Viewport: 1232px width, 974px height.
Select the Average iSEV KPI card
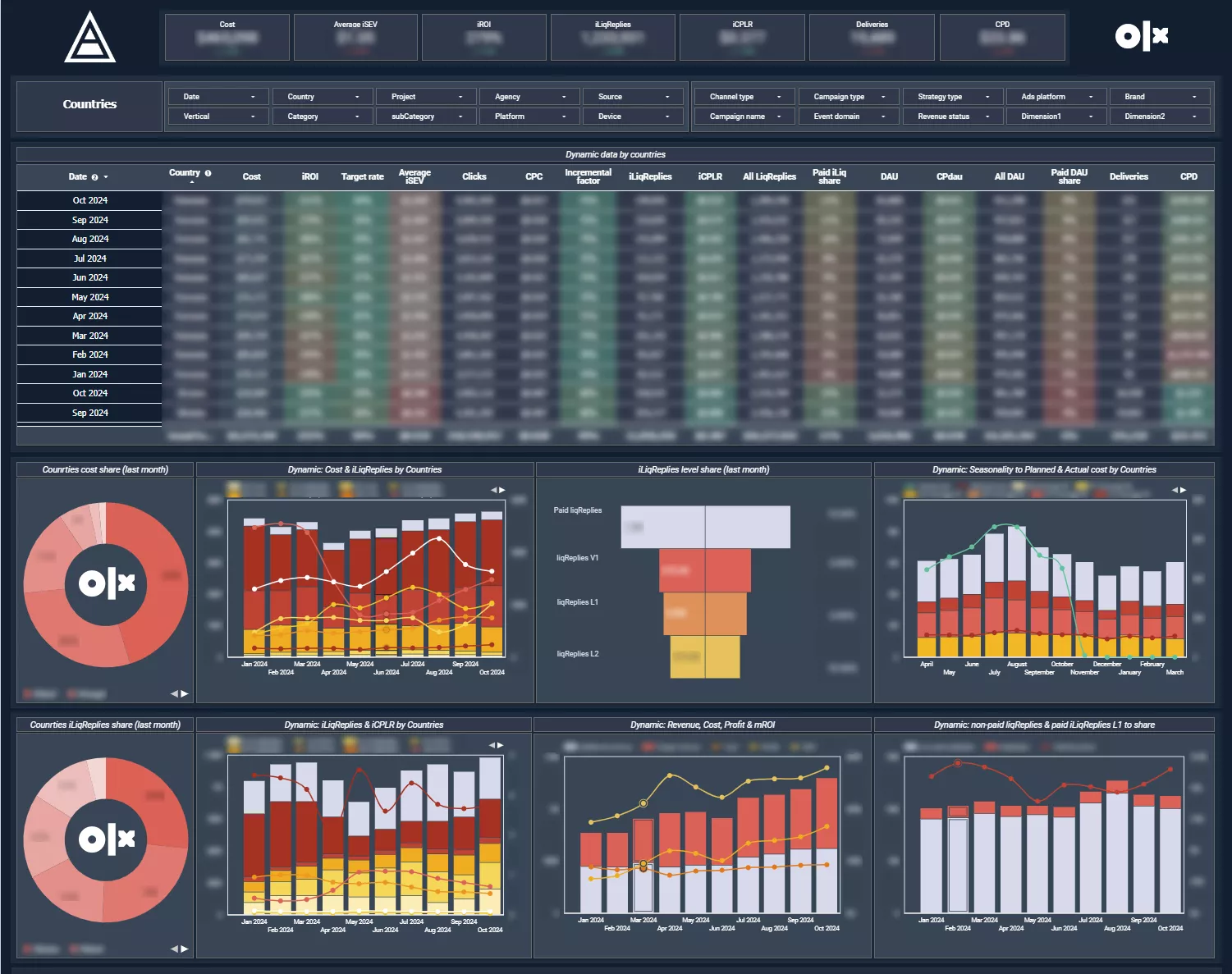(x=356, y=38)
